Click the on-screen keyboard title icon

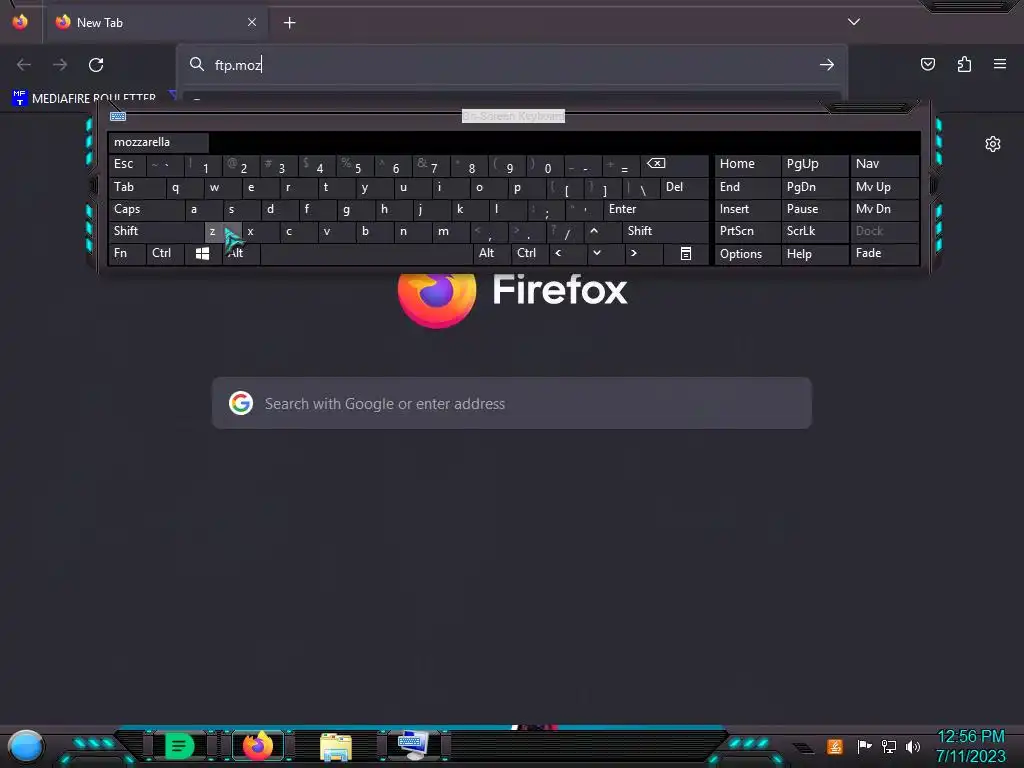[x=118, y=116]
